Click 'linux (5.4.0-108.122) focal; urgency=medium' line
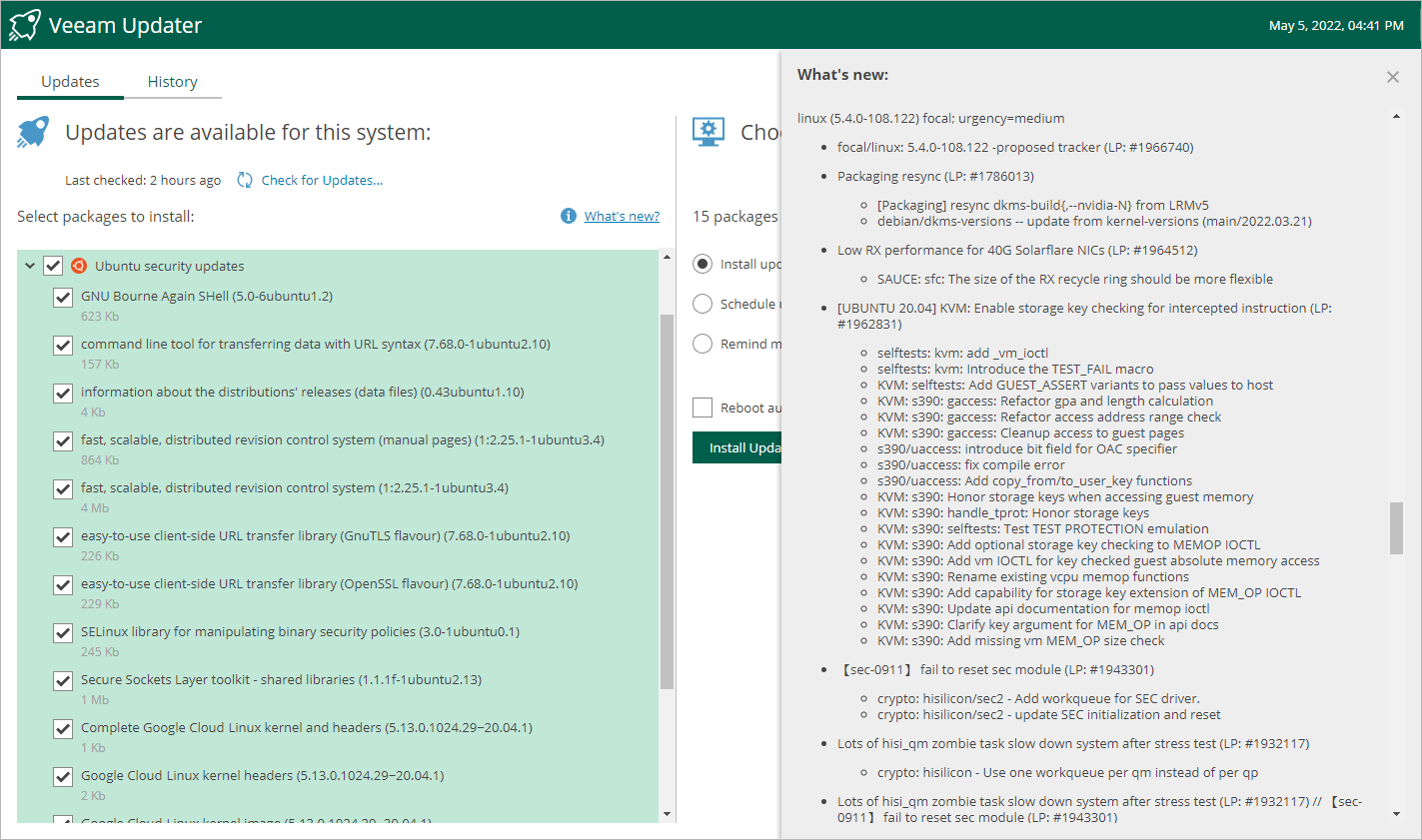Viewport: 1422px width, 840px height. click(x=930, y=118)
